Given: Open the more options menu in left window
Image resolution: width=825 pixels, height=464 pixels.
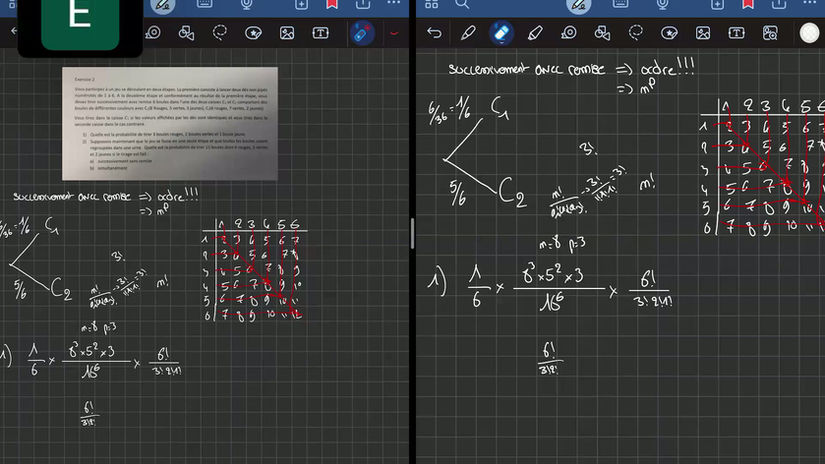Looking at the screenshot, I should pyautogui.click(x=394, y=3).
